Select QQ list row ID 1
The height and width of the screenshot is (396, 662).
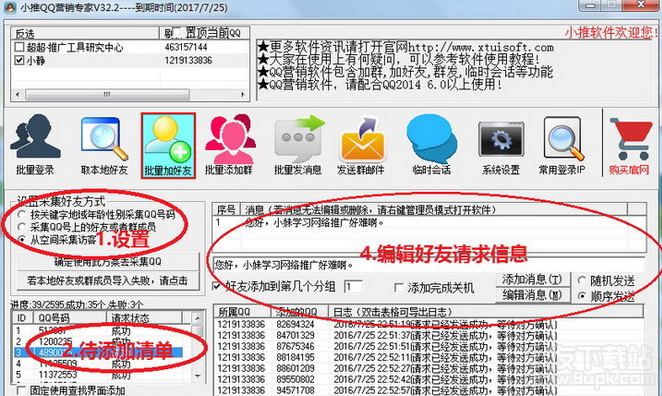(102, 331)
